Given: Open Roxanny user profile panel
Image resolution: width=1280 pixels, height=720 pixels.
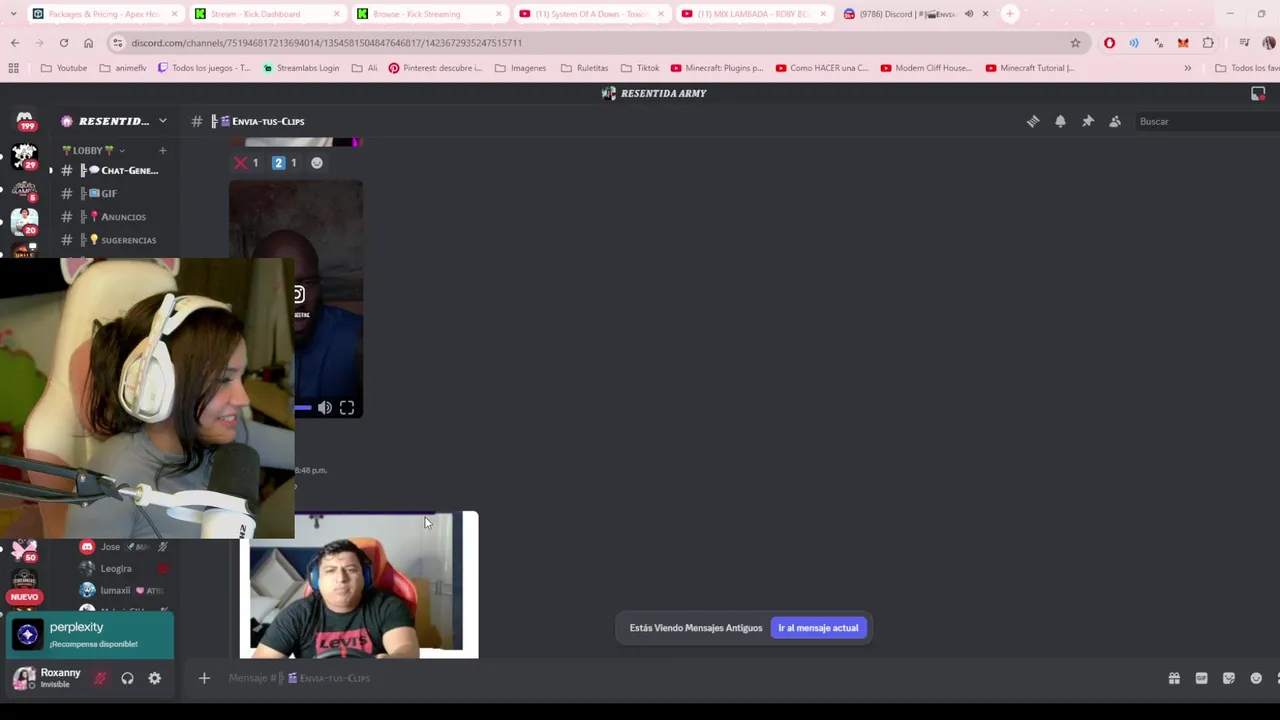Looking at the screenshot, I should tap(48, 678).
